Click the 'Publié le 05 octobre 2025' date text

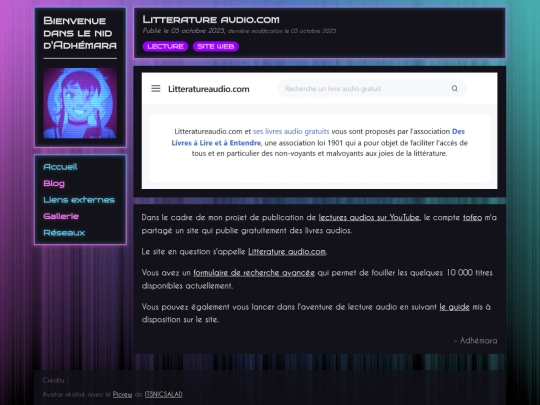tap(184, 31)
